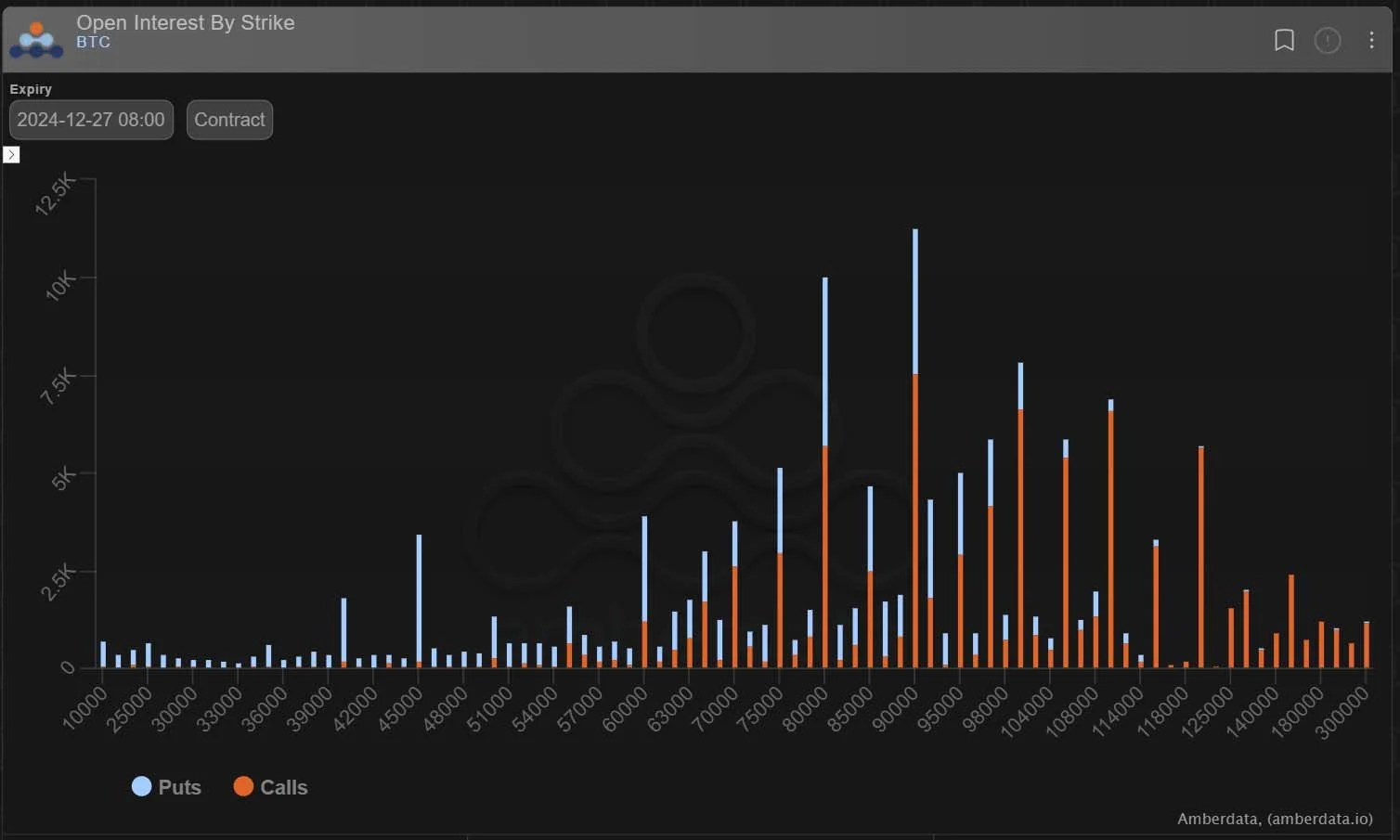This screenshot has width=1400, height=840.
Task: Open the Expiry date dropdown 2024-12-27 08:00
Action: click(x=91, y=120)
